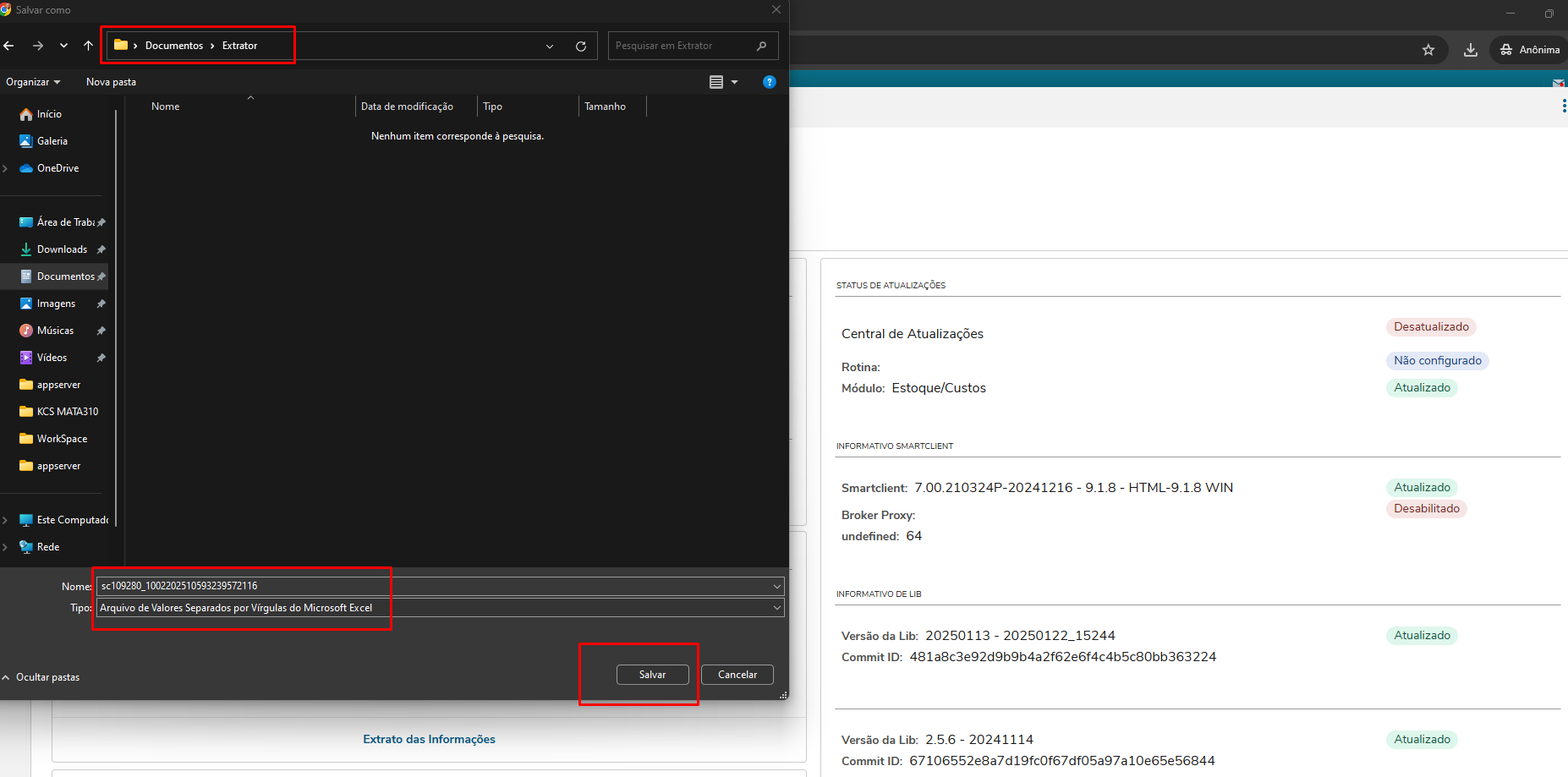Expand the Rede tree node
Image resolution: width=1568 pixels, height=777 pixels.
tap(6, 547)
